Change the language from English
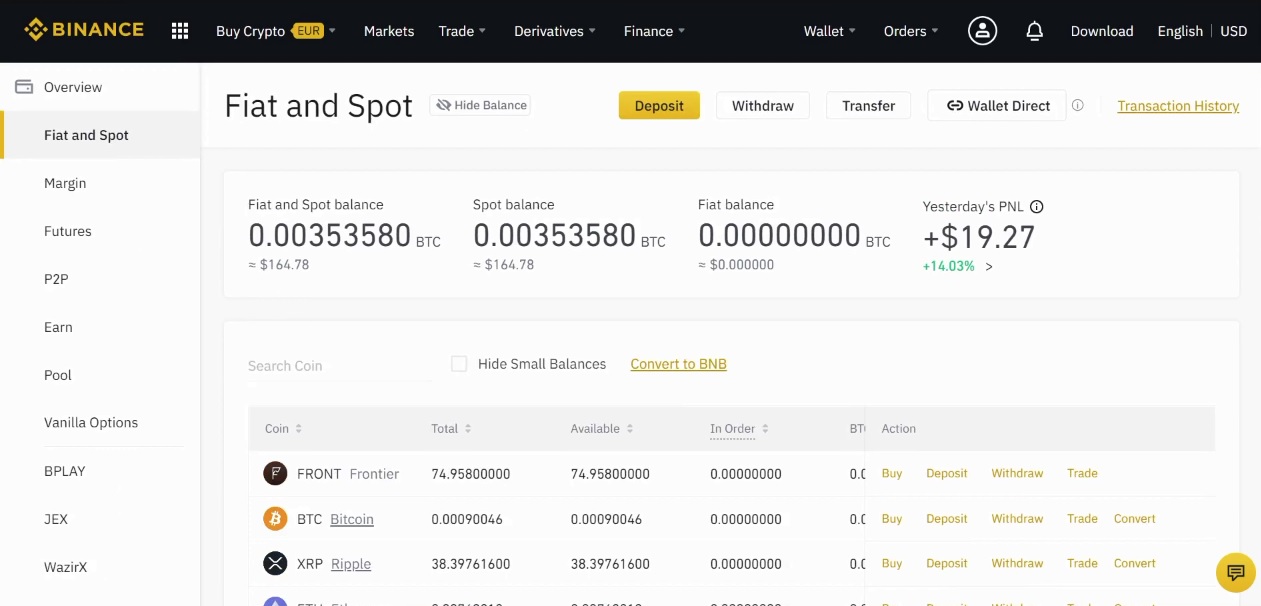The width and height of the screenshot is (1261, 606). click(x=1180, y=31)
